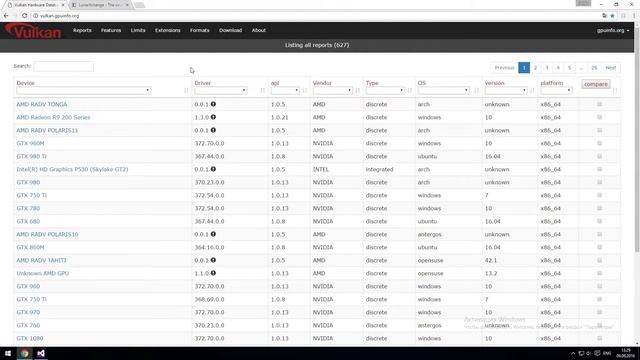
Task: Jump to page 26 of reports
Action: coord(594,68)
